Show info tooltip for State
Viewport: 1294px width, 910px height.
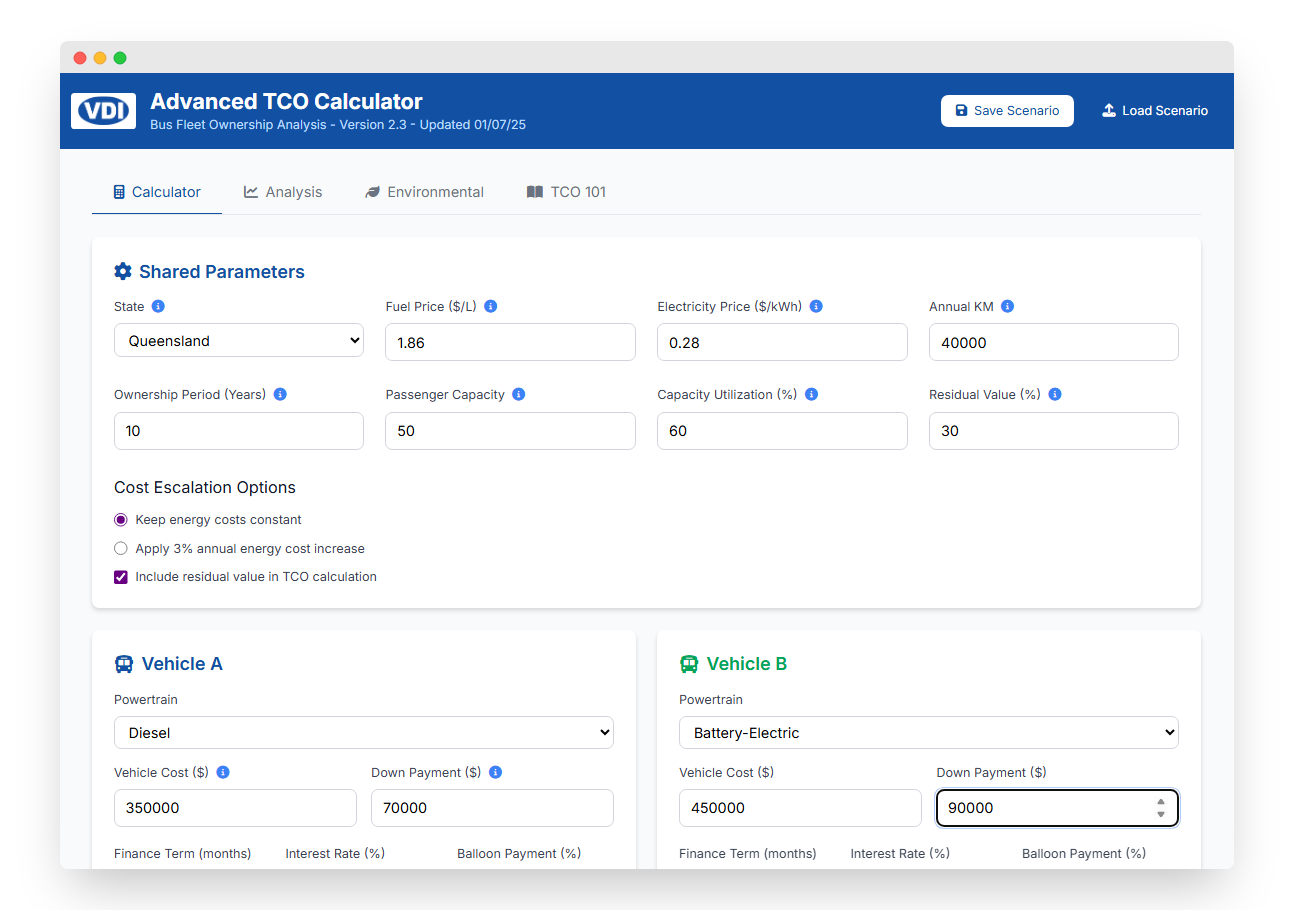(158, 307)
